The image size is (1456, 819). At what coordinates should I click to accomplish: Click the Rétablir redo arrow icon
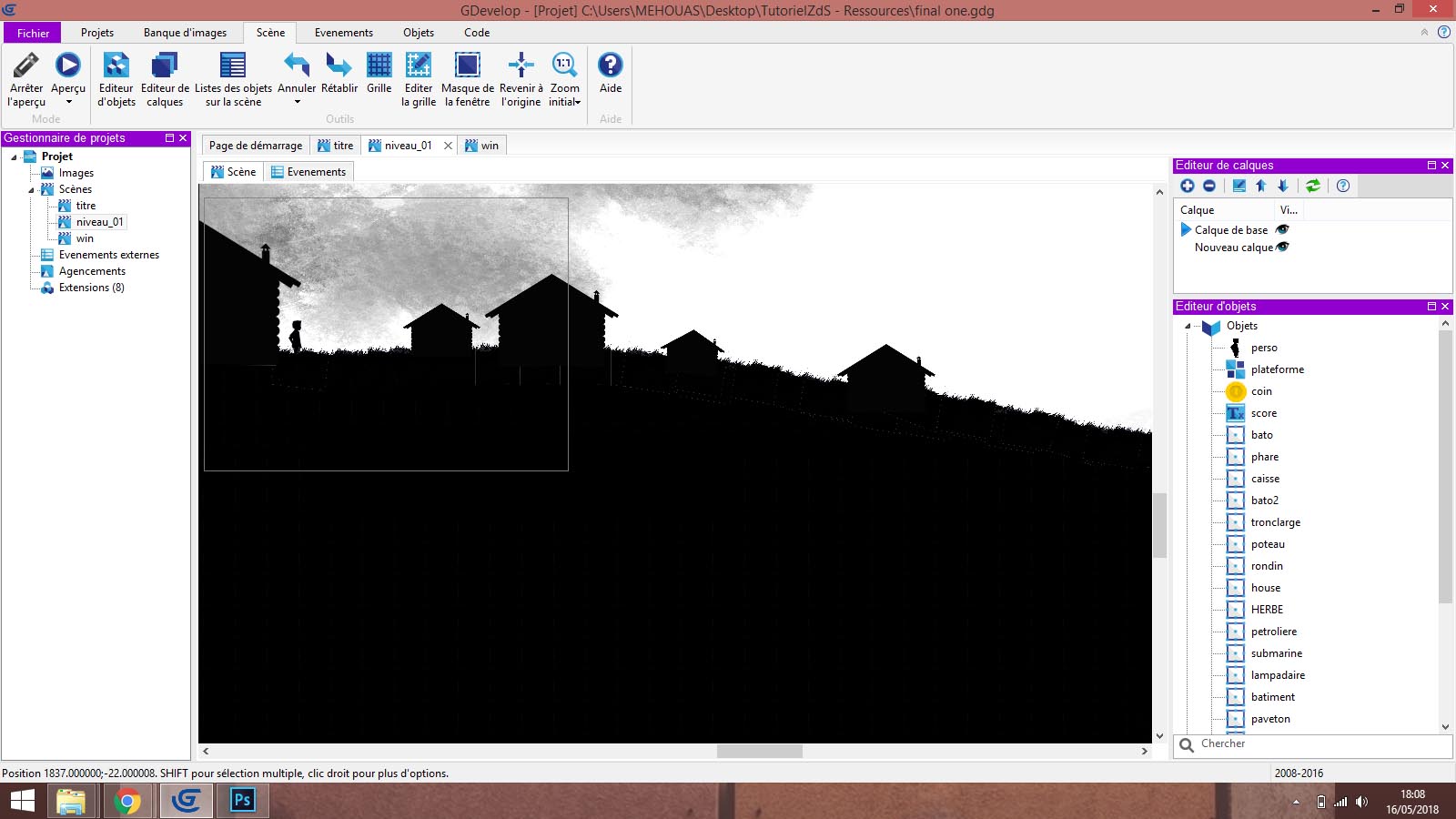pos(339,66)
